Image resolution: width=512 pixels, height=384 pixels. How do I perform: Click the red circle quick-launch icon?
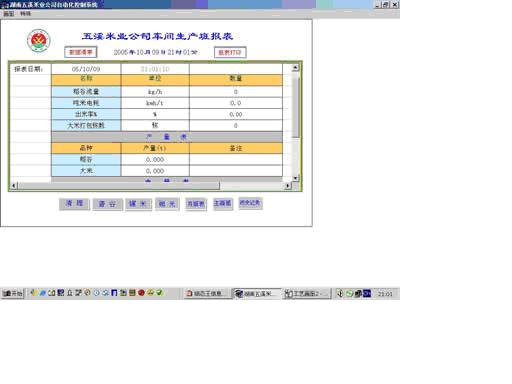141,293
